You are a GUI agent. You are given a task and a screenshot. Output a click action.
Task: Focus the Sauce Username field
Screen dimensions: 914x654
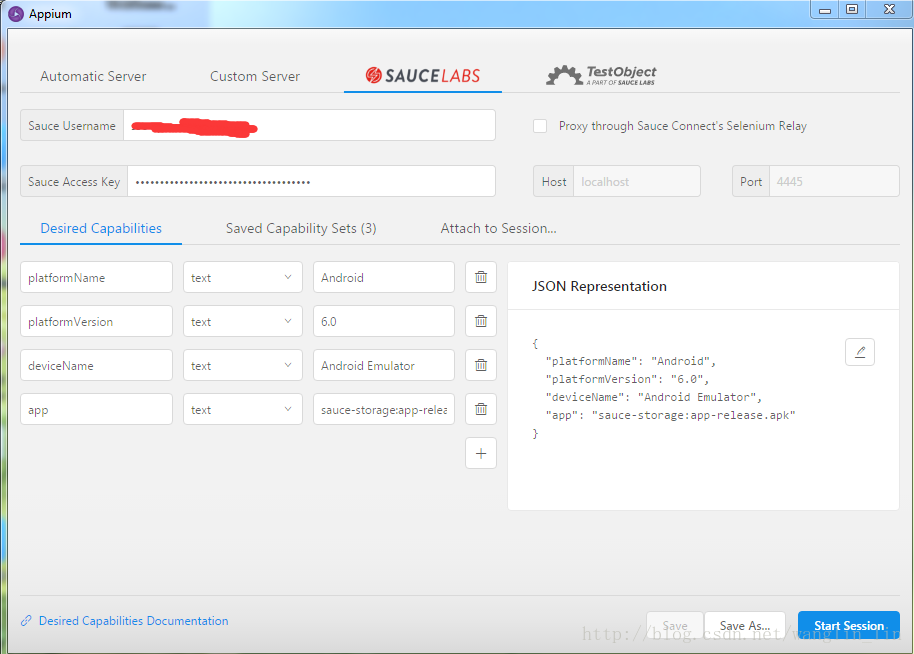pos(310,125)
